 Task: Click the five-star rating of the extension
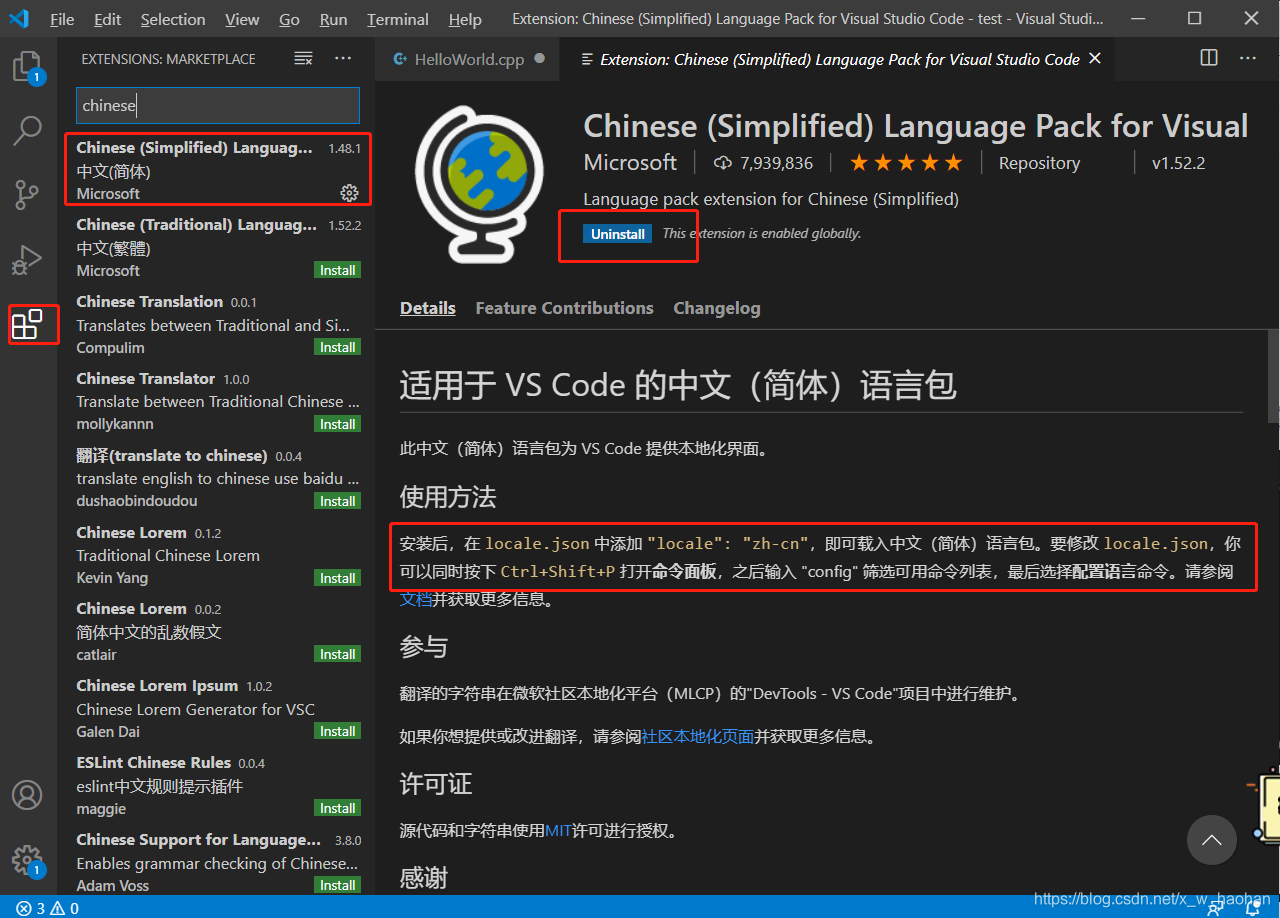point(905,162)
